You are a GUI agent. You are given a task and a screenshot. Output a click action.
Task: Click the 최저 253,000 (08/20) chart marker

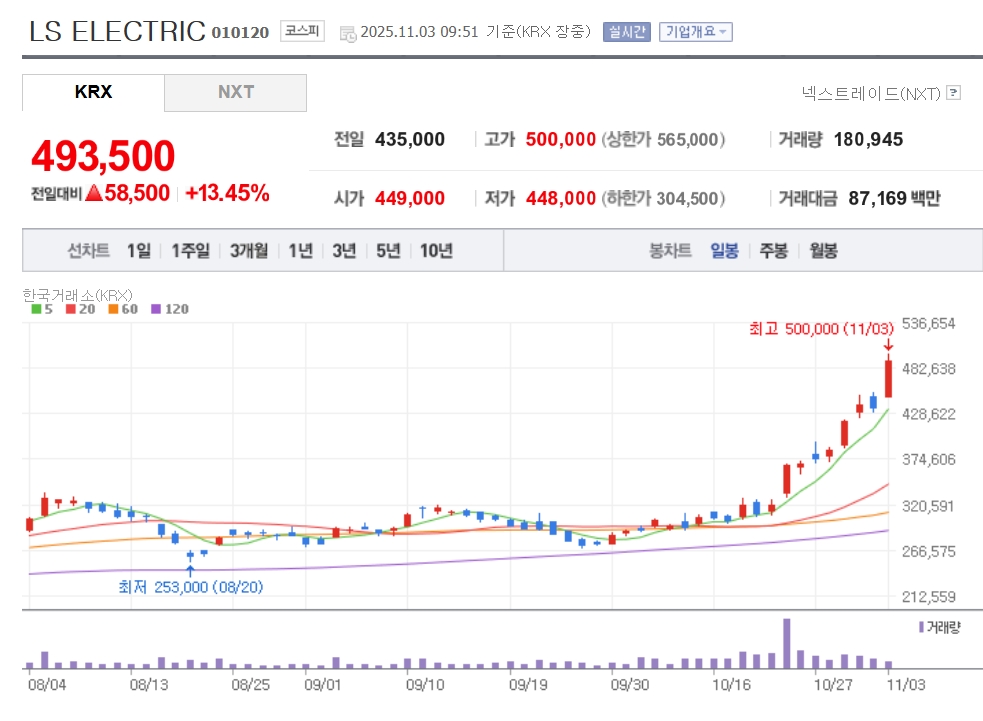[x=191, y=587]
